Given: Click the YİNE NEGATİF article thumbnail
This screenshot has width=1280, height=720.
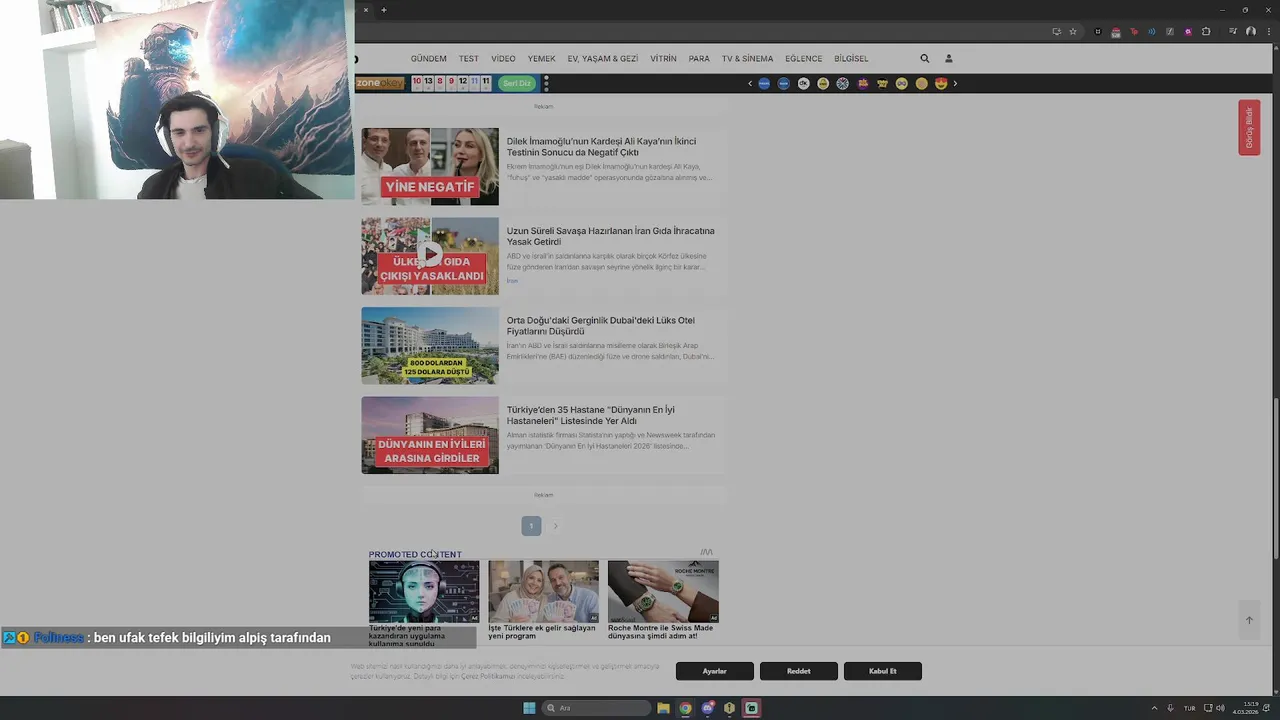Looking at the screenshot, I should pos(430,167).
